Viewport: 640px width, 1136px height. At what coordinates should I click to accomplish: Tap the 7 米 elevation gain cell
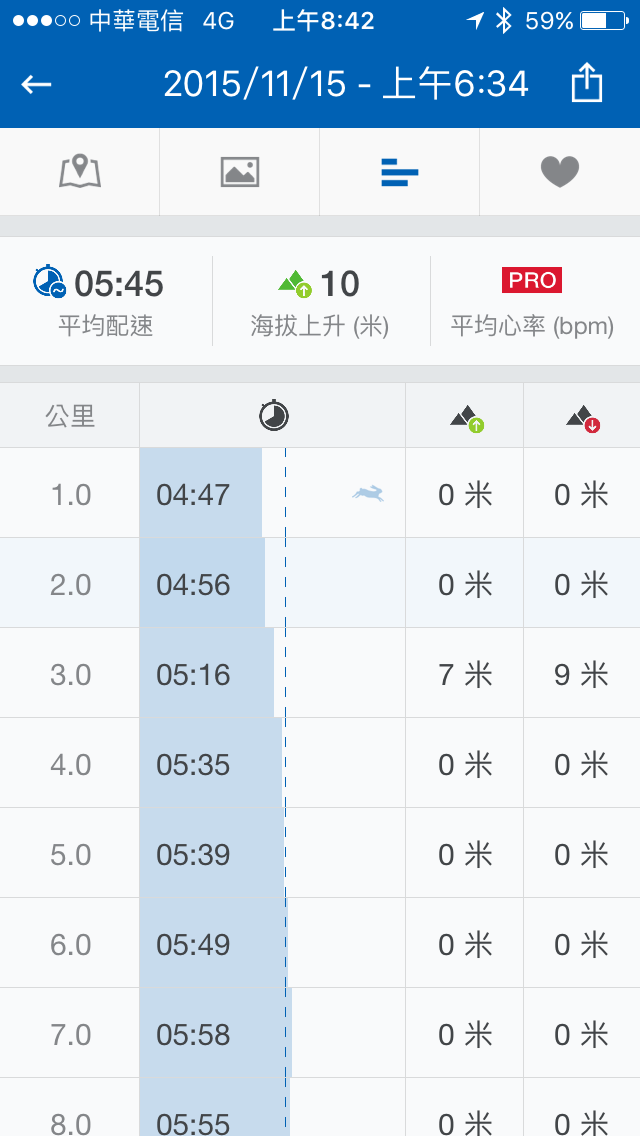(465, 674)
